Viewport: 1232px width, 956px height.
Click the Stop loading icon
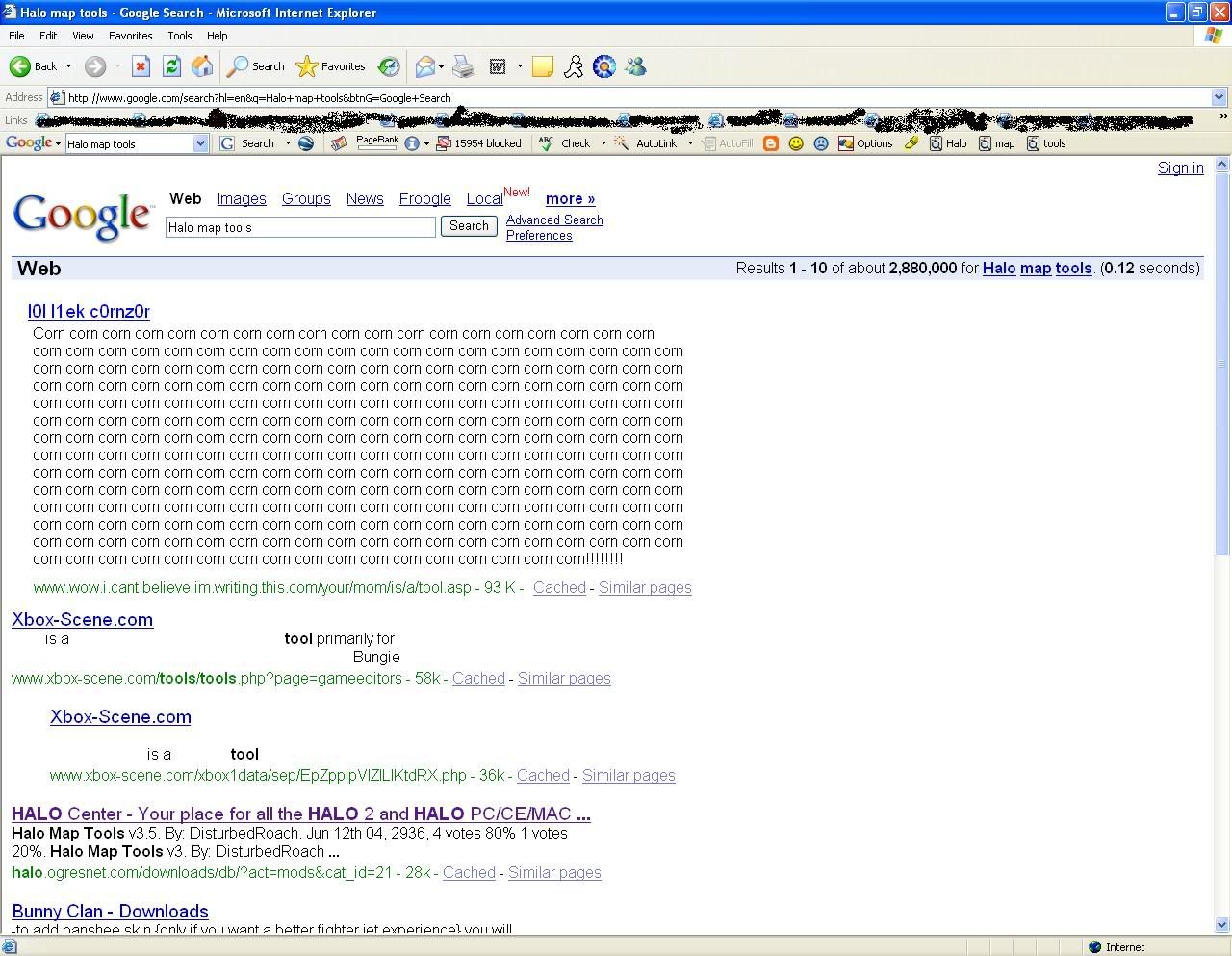pyautogui.click(x=141, y=66)
